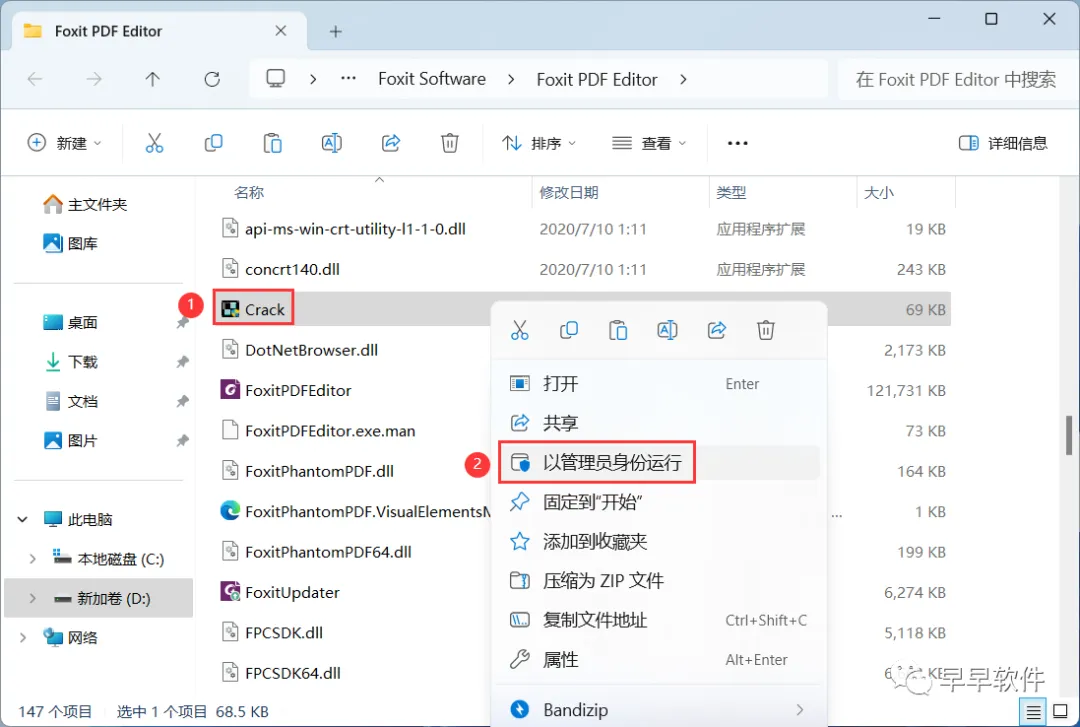The width and height of the screenshot is (1080, 727).
Task: Choose 打开 in the context menu
Action: point(658,384)
